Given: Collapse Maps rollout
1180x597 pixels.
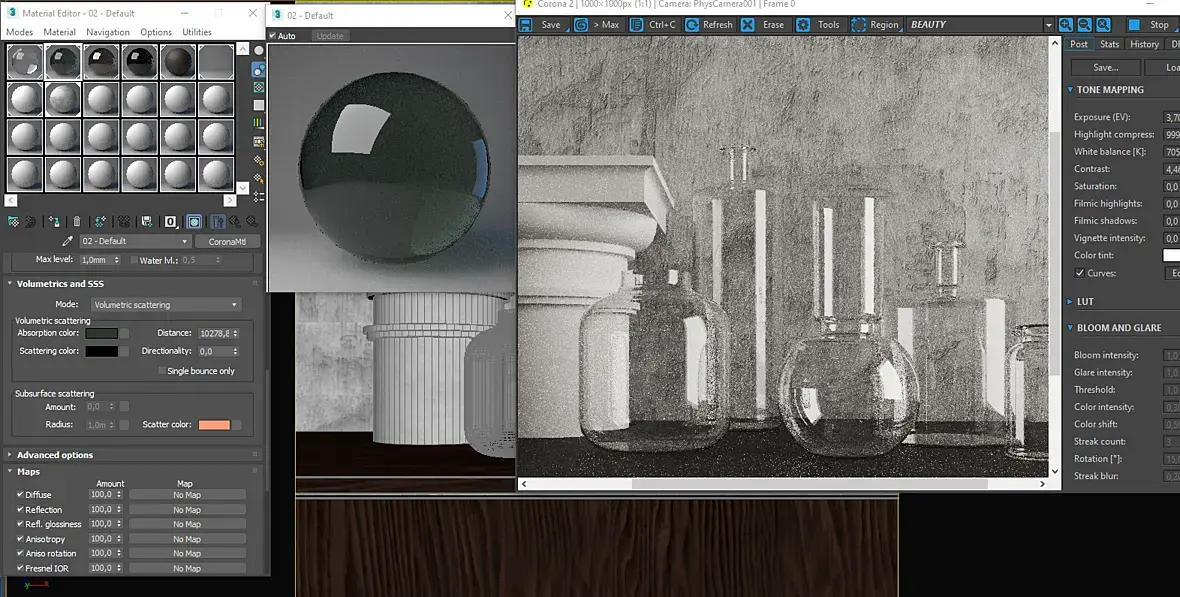Looking at the screenshot, I should (28, 471).
